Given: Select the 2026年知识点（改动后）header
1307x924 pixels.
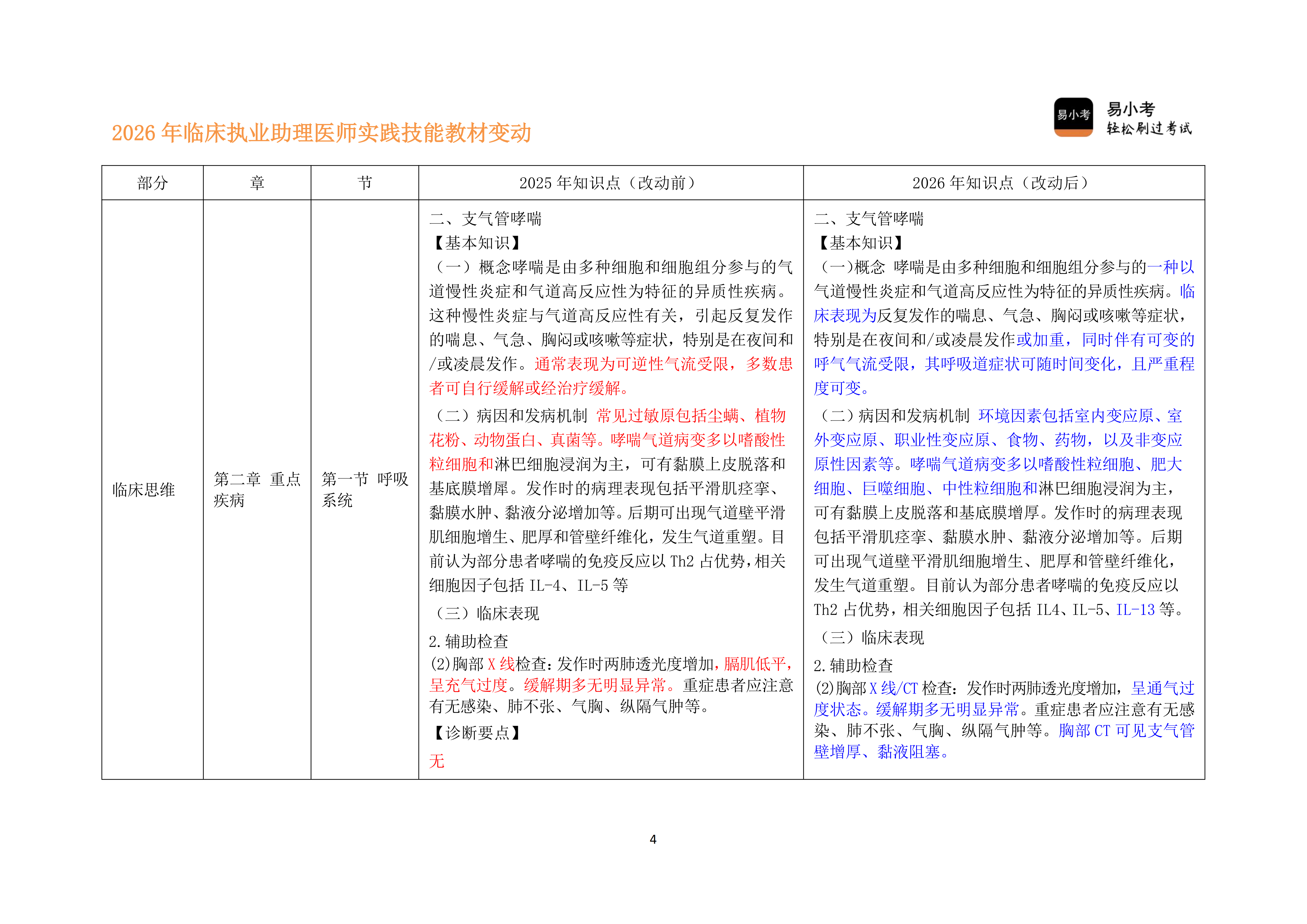Looking at the screenshot, I should coord(1000,183).
